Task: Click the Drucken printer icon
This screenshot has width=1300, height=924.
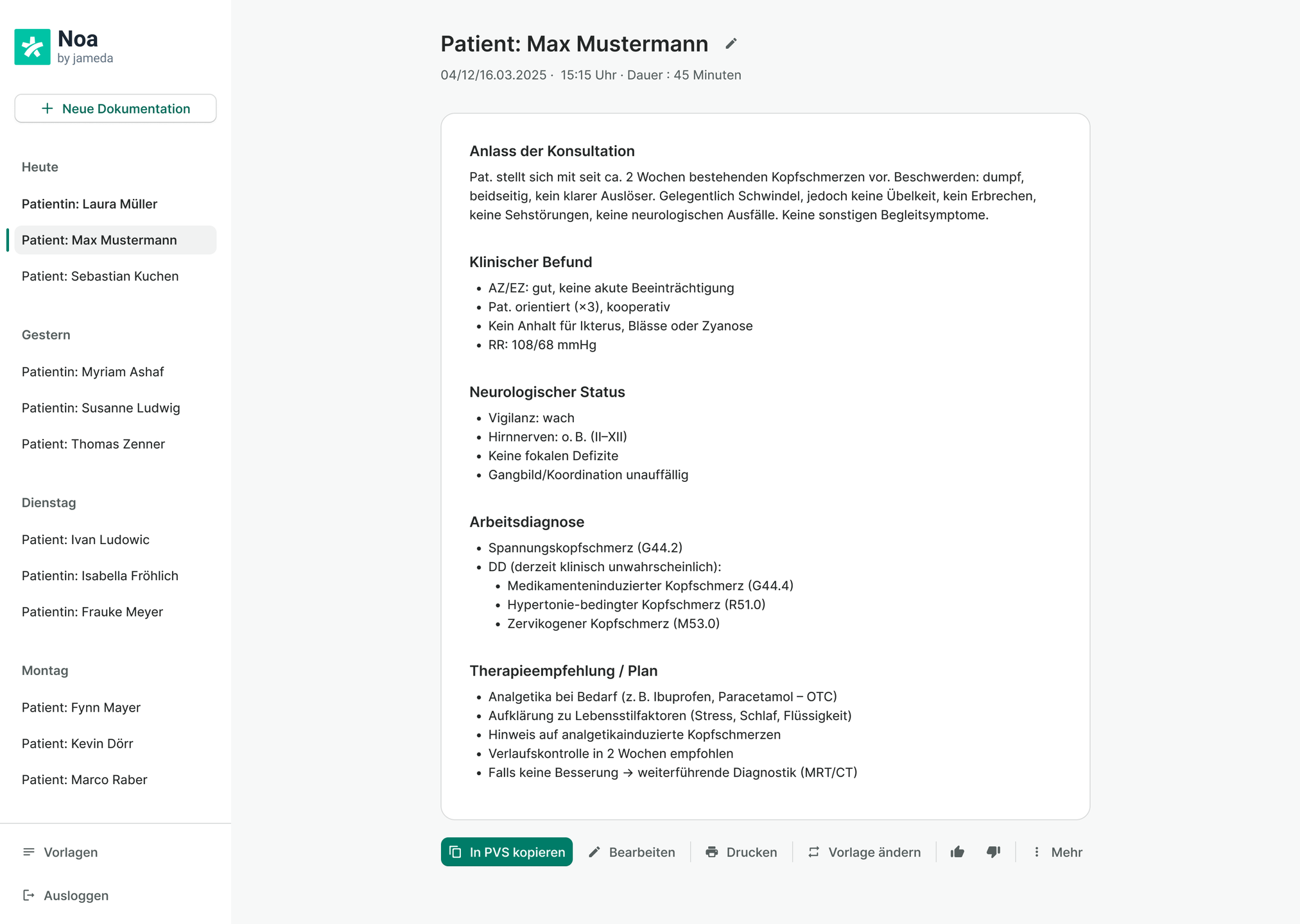Action: [x=711, y=852]
